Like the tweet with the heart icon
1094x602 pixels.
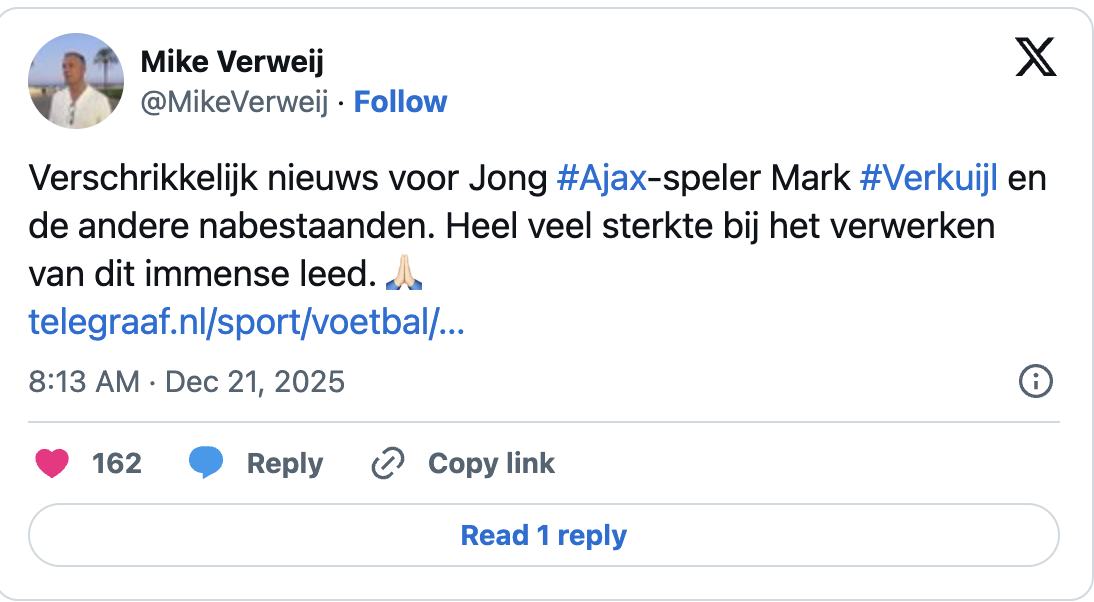52,463
